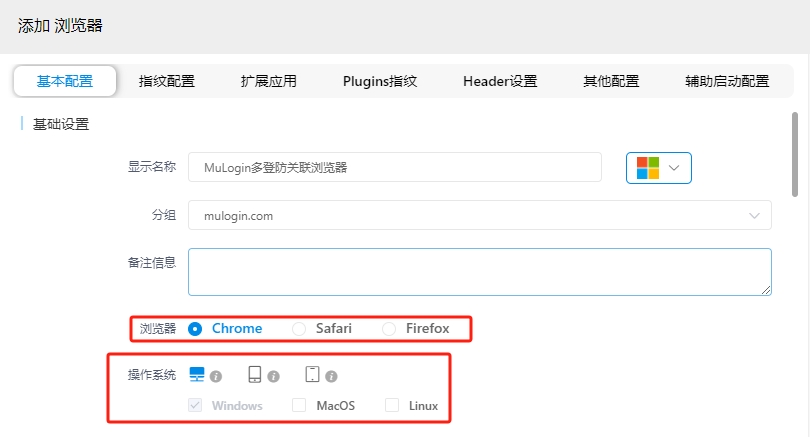This screenshot has height=437, width=810.
Task: Toggle the Windows checkbox
Action: [195, 405]
